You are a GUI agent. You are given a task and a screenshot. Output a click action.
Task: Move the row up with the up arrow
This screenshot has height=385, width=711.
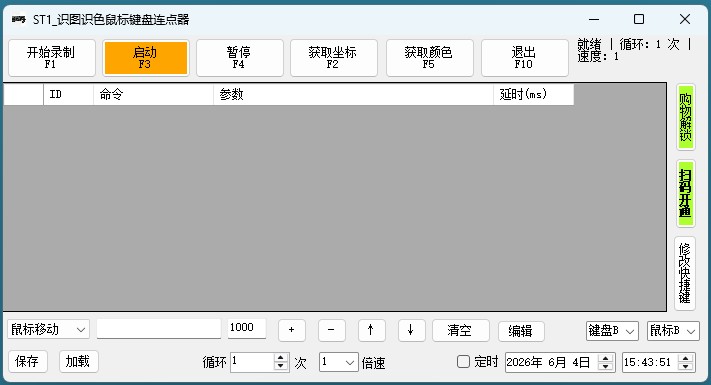point(371,330)
